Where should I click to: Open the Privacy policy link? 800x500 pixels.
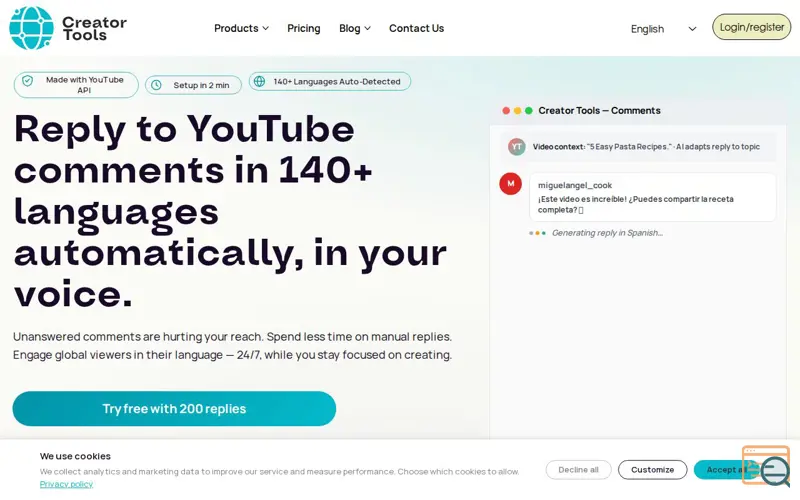66,484
